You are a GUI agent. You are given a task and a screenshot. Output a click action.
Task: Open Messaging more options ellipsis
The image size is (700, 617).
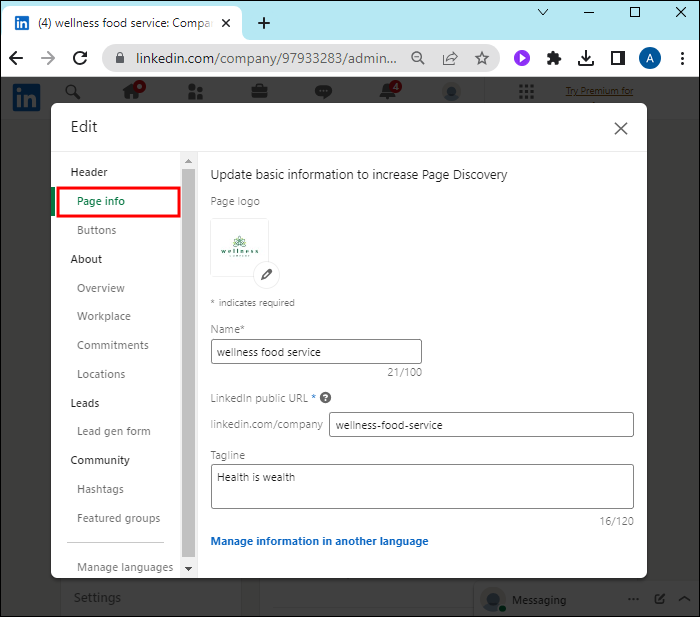tap(633, 599)
